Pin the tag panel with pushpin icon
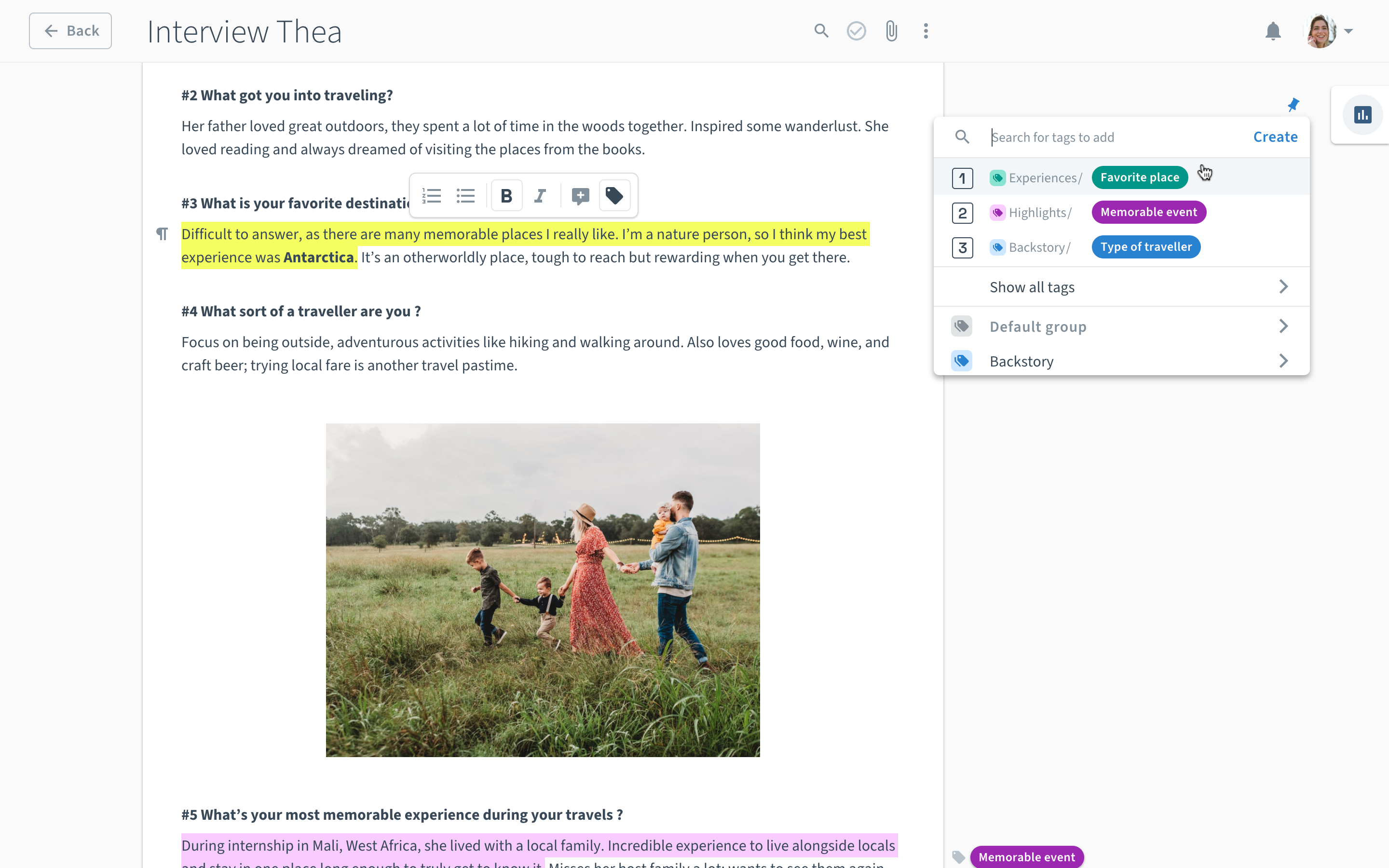 (1293, 105)
